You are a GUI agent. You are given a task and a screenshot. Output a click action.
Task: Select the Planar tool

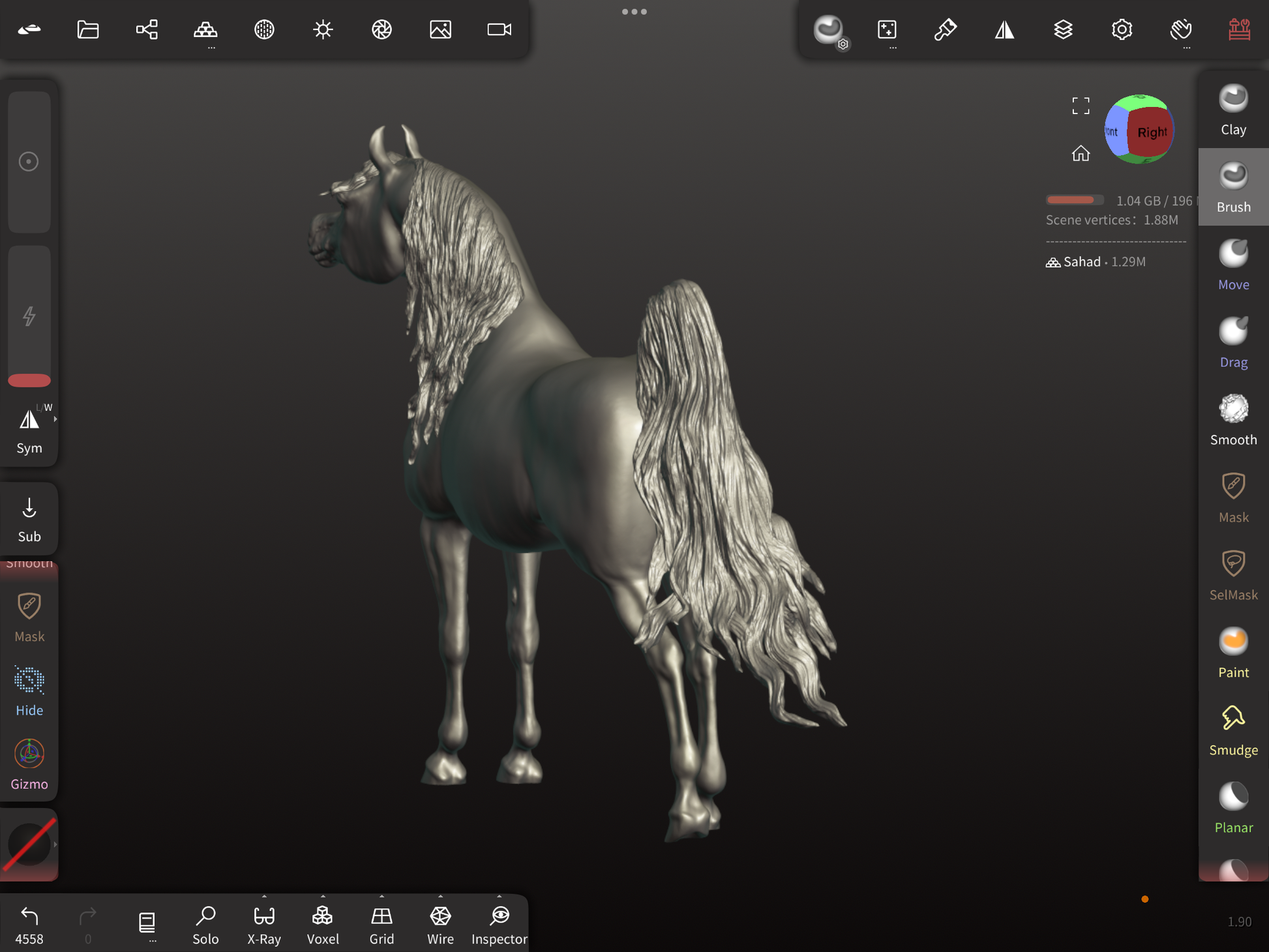click(1232, 808)
